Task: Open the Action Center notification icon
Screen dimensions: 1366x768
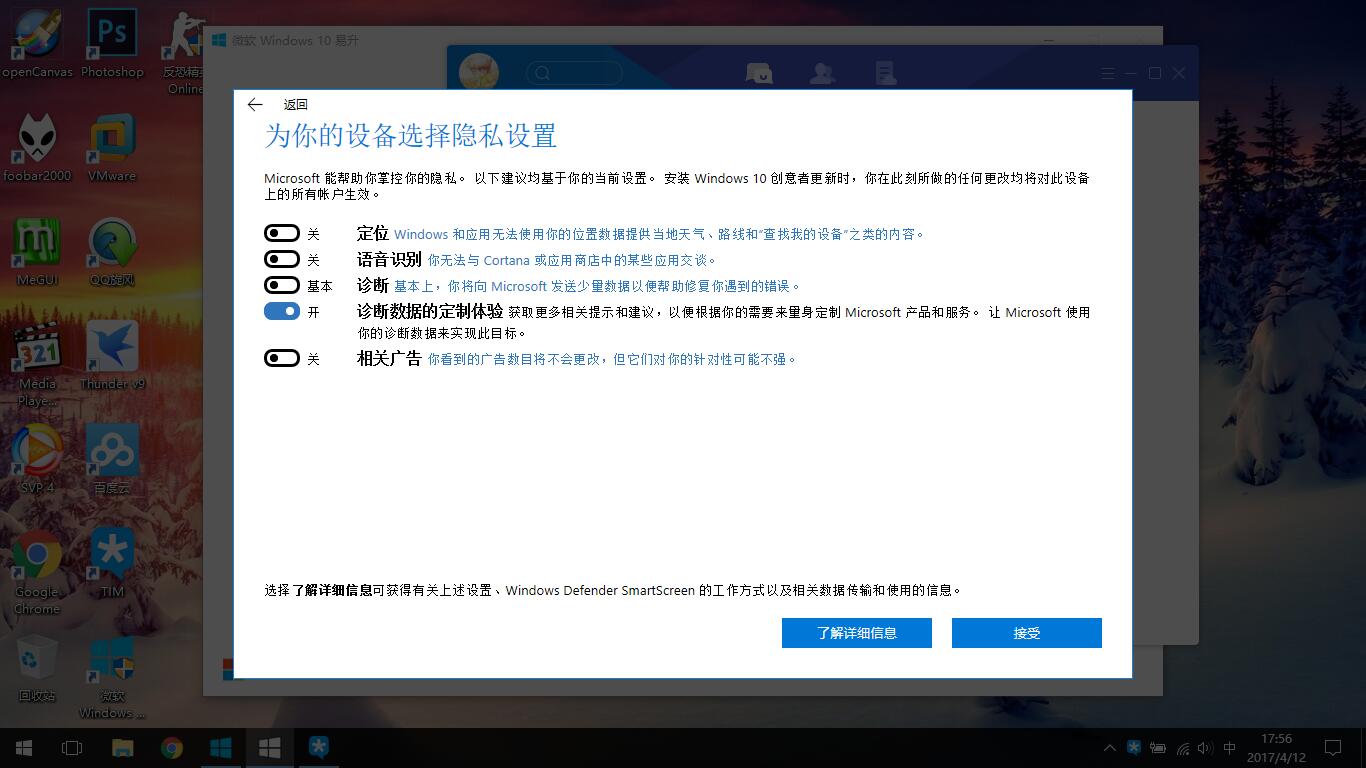Action: [1333, 748]
